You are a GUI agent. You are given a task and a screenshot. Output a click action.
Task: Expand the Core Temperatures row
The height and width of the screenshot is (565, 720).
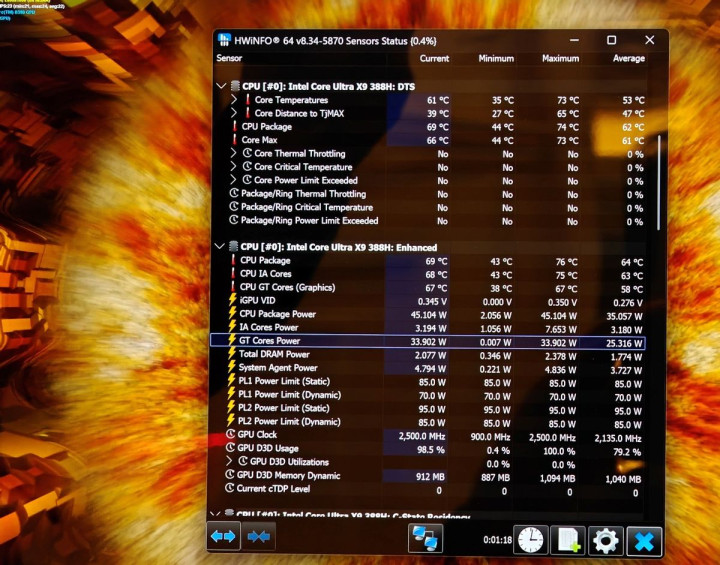pos(234,99)
